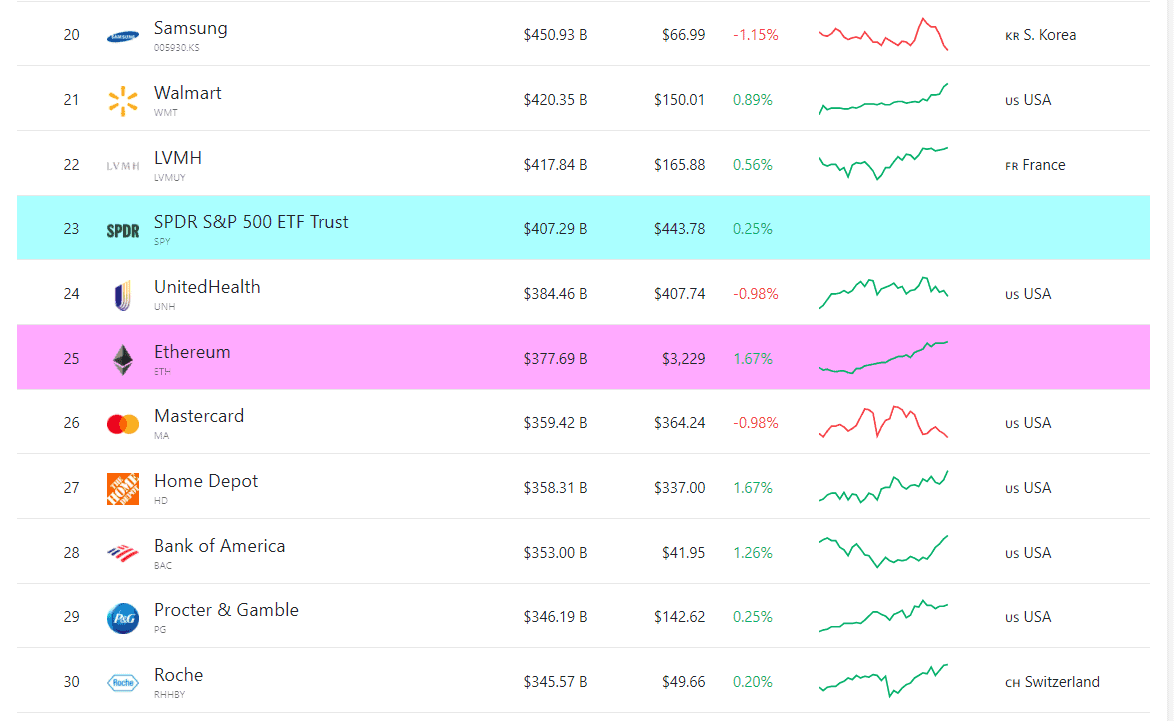Click the $345.57 B market cap value
The height and width of the screenshot is (721, 1174).
555,682
